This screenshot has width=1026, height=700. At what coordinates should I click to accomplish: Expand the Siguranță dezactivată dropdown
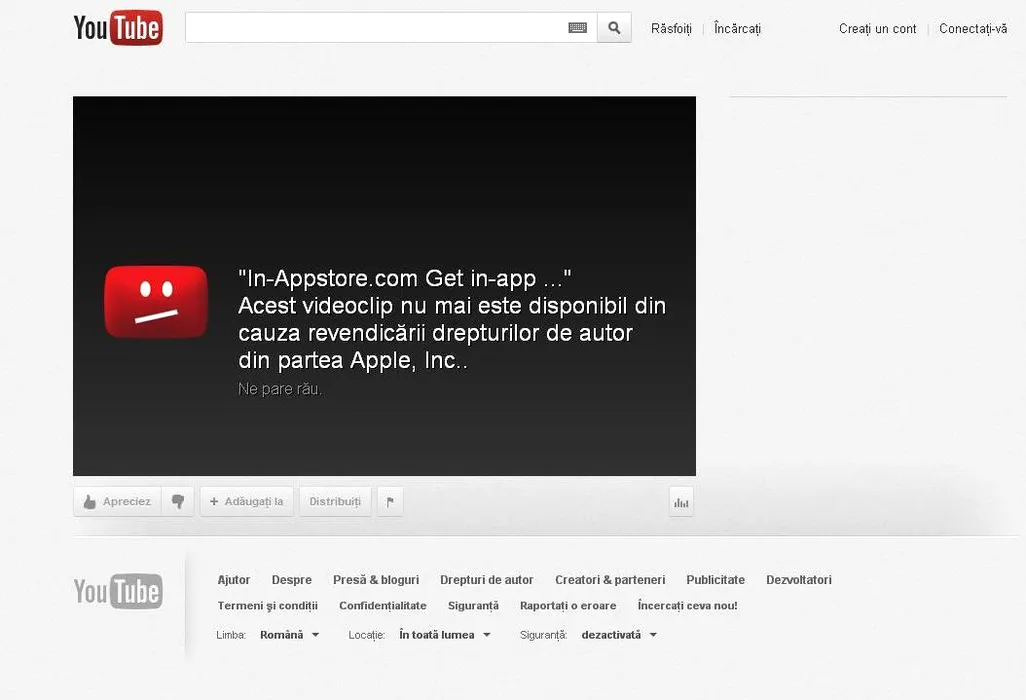619,635
